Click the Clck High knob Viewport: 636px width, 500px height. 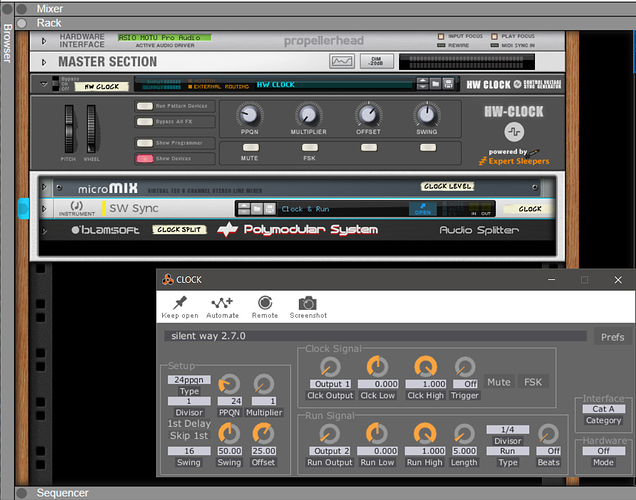pos(425,366)
